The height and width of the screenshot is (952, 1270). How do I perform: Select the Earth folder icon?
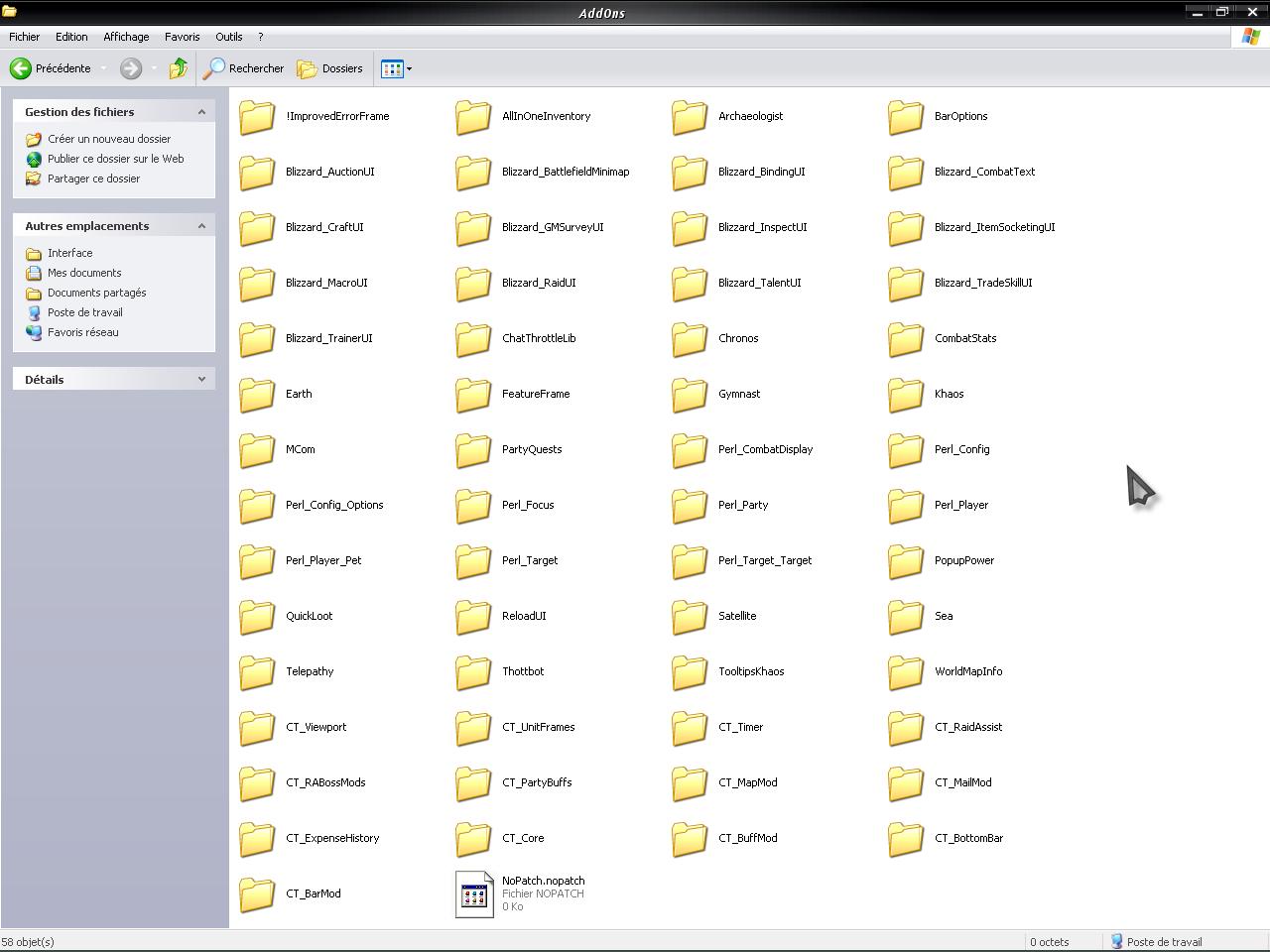(x=257, y=394)
